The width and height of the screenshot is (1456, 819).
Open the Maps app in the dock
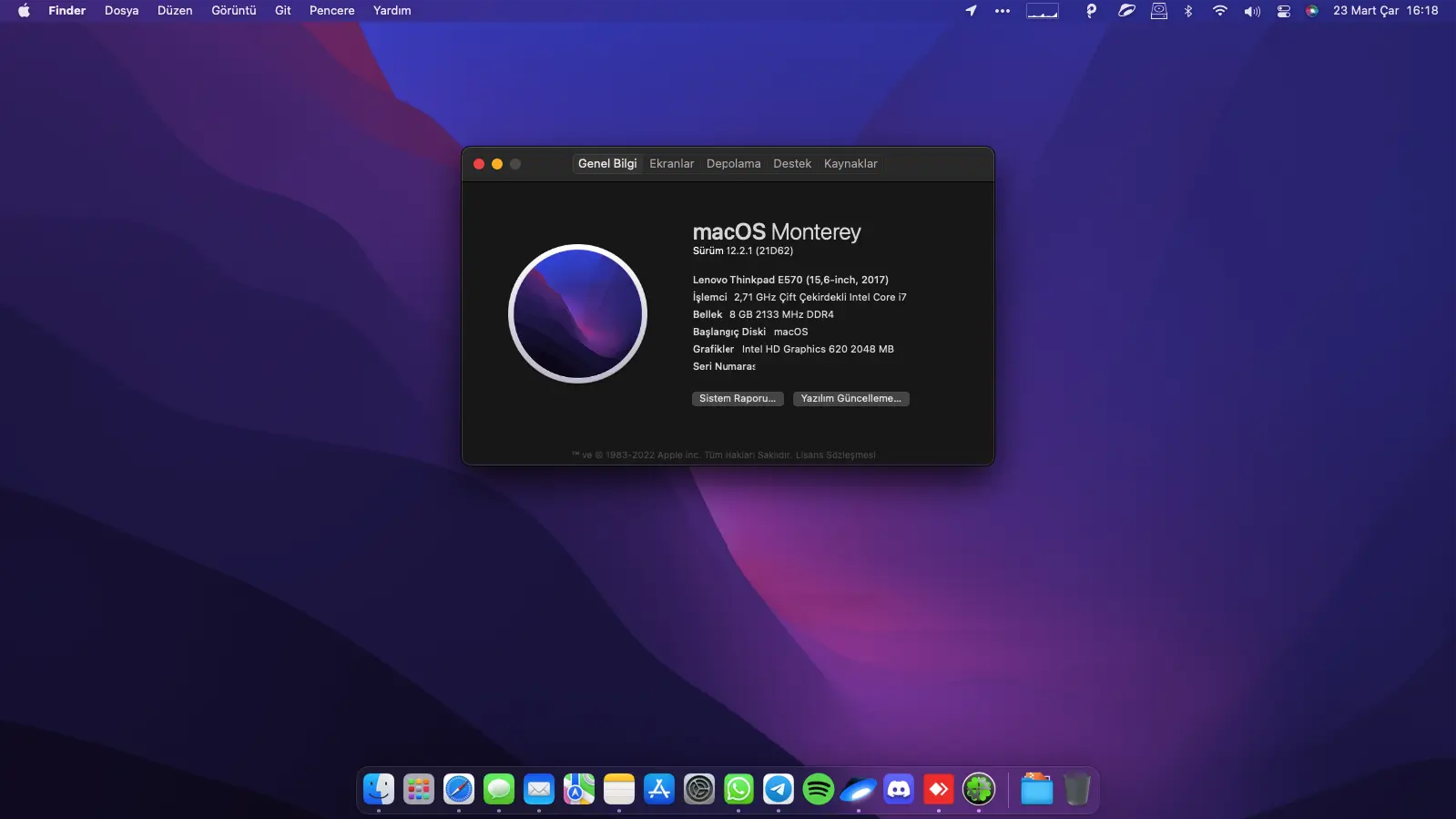579,789
